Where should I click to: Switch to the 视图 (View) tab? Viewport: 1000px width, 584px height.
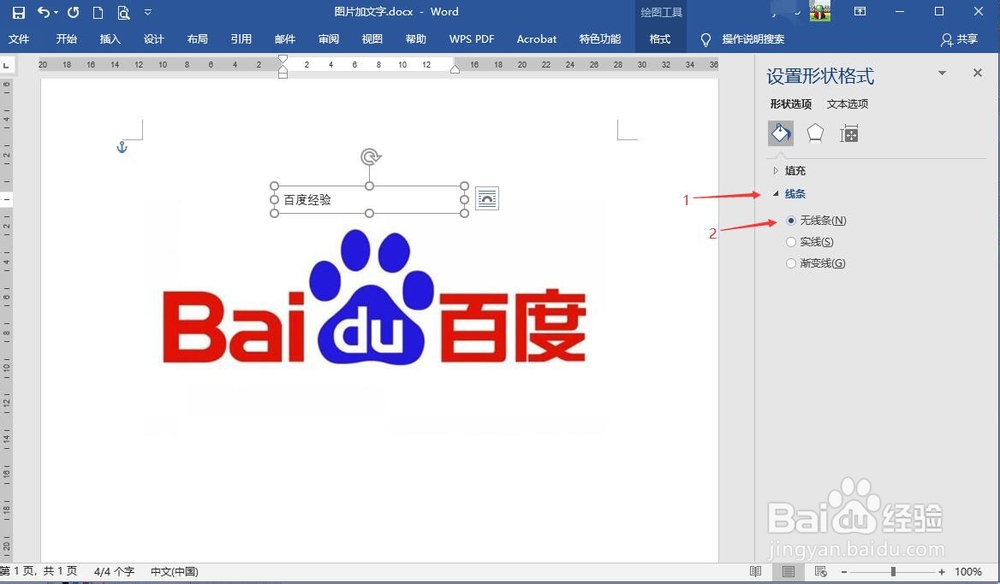(x=372, y=39)
